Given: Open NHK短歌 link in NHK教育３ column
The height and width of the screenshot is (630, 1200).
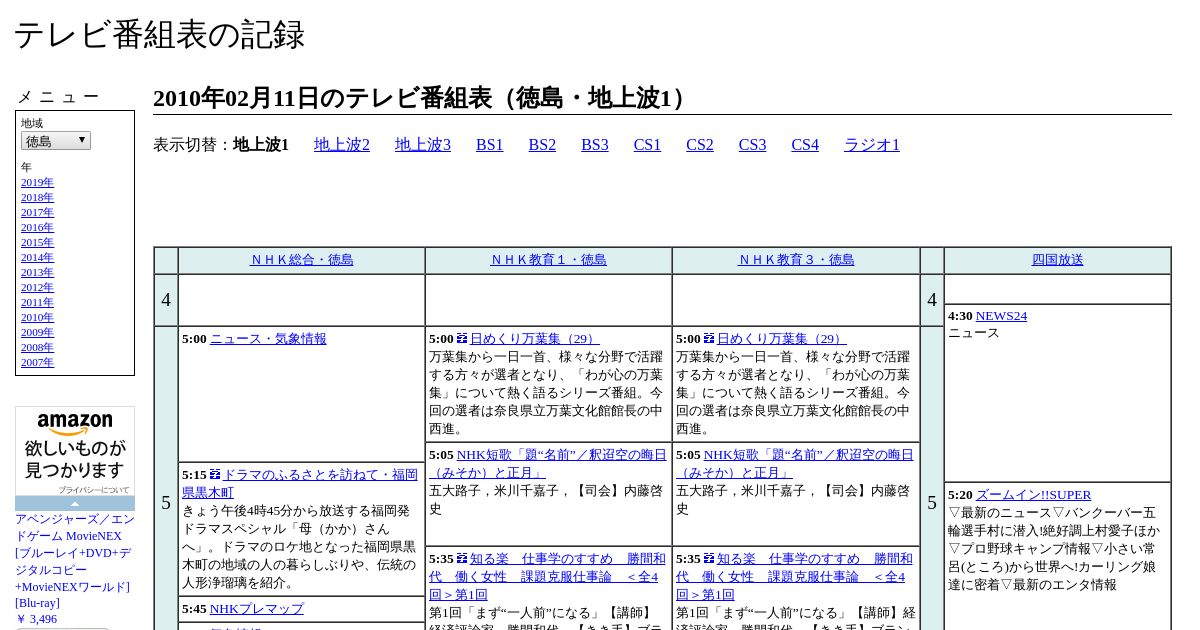Looking at the screenshot, I should (795, 464).
